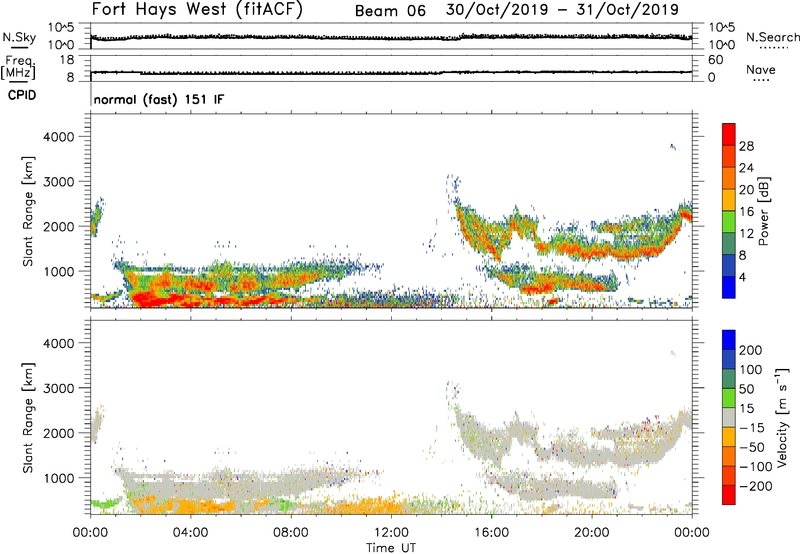800x554 pixels.
Task: Click the '28' power scale value
Action: pos(746,146)
